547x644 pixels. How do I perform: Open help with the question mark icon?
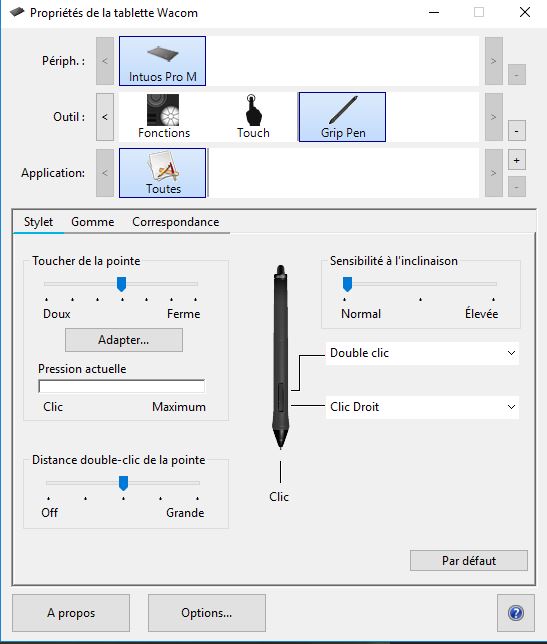[516, 613]
